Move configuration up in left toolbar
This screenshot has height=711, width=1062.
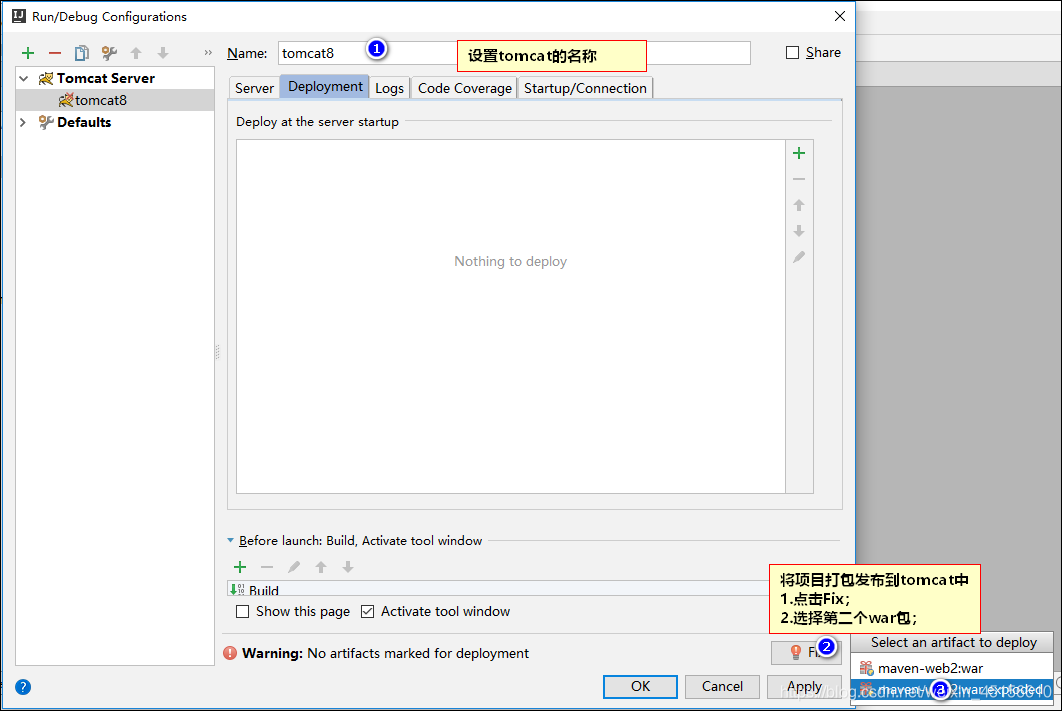click(x=136, y=53)
